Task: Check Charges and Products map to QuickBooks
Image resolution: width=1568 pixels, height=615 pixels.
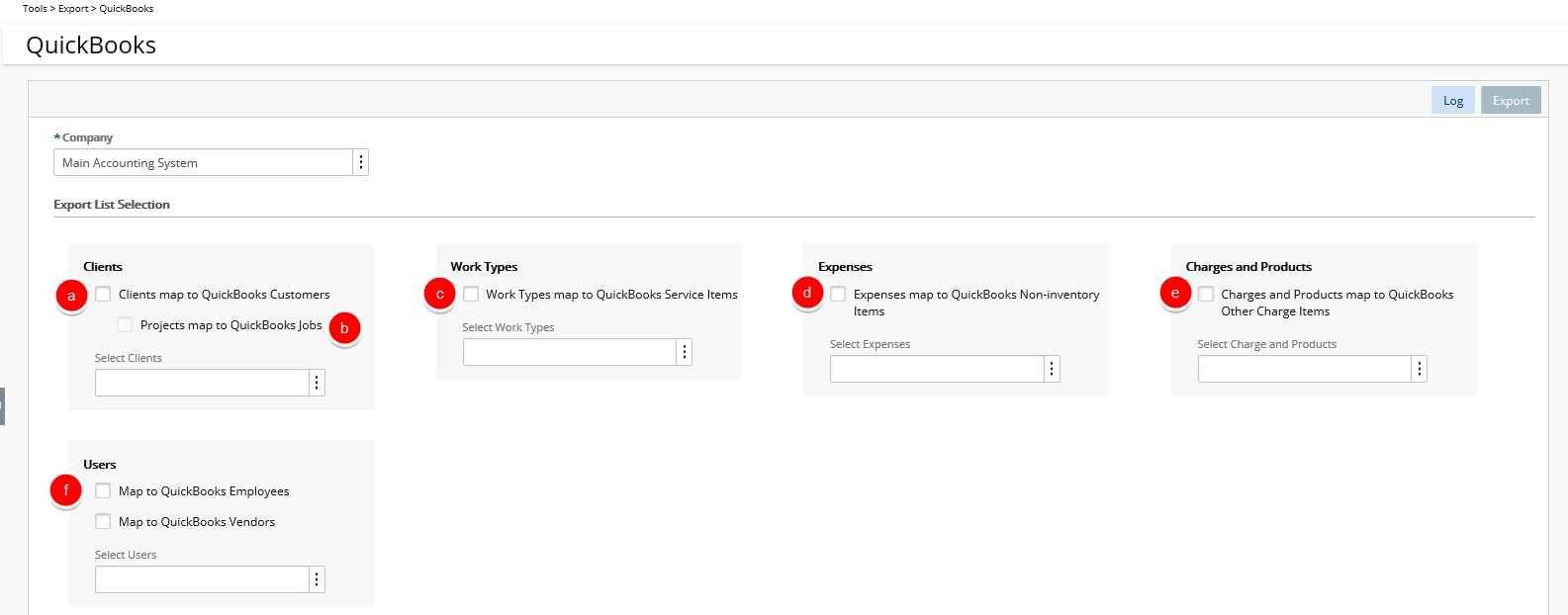Action: 1206,294
